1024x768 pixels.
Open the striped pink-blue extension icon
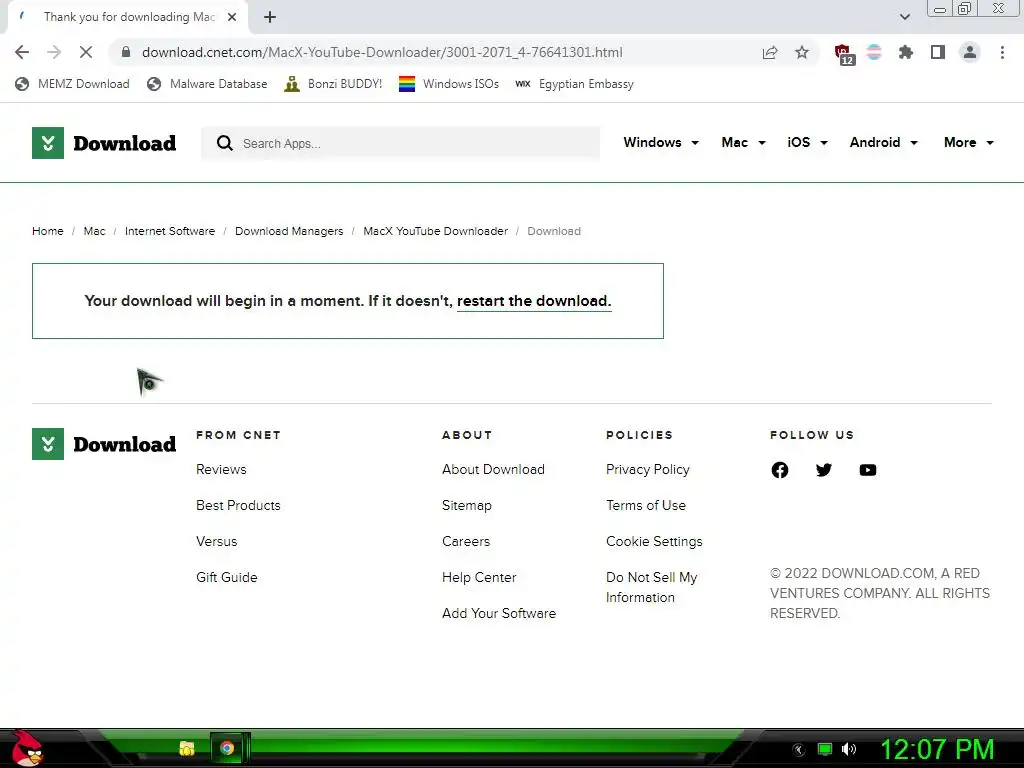click(874, 52)
